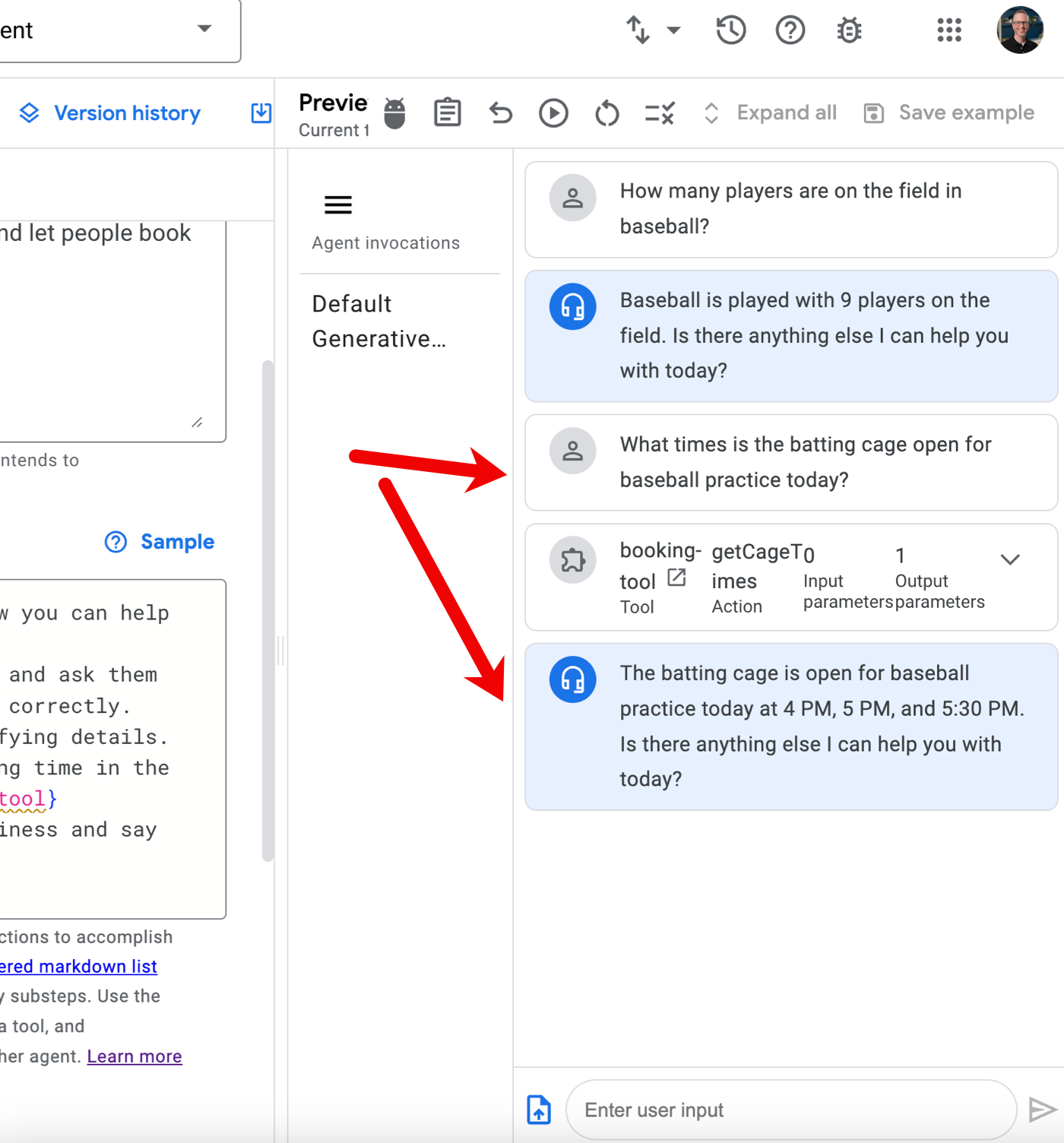Screen dimensions: 1064x1143
Task: Expand the booking-tool action details chevron
Action: pyautogui.click(x=1009, y=560)
